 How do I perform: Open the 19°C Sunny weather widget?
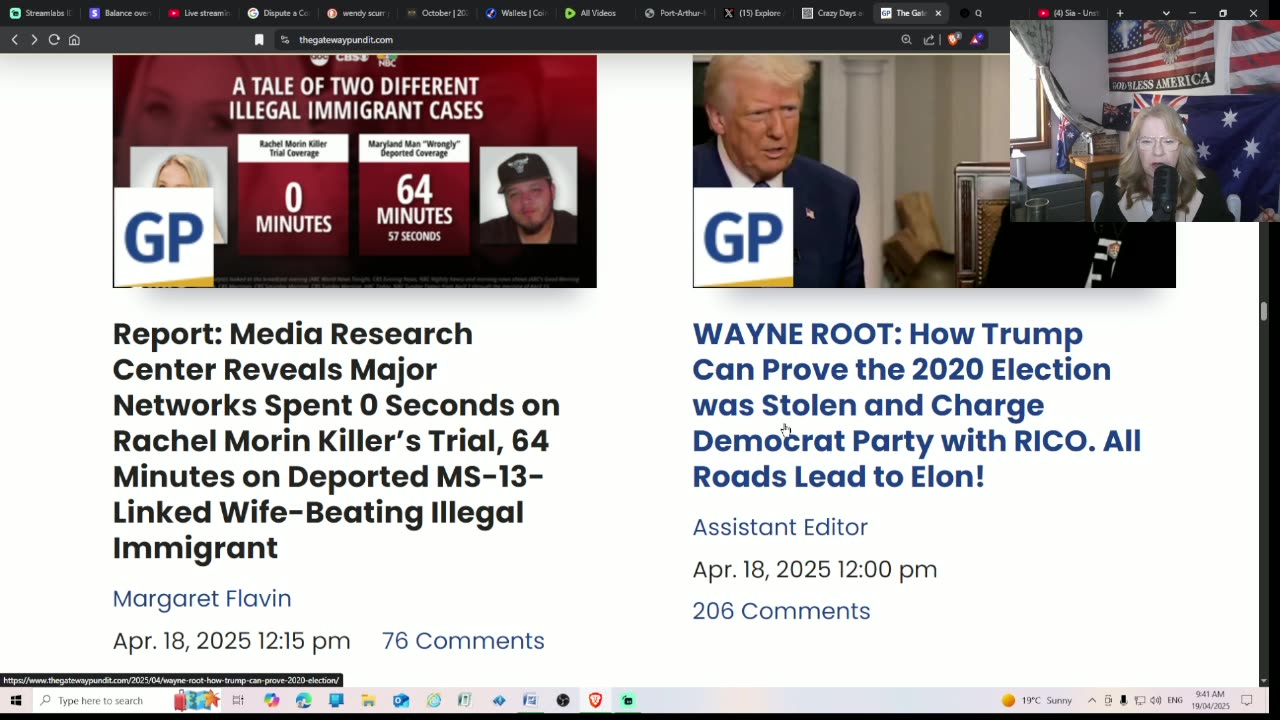[x=1037, y=700]
